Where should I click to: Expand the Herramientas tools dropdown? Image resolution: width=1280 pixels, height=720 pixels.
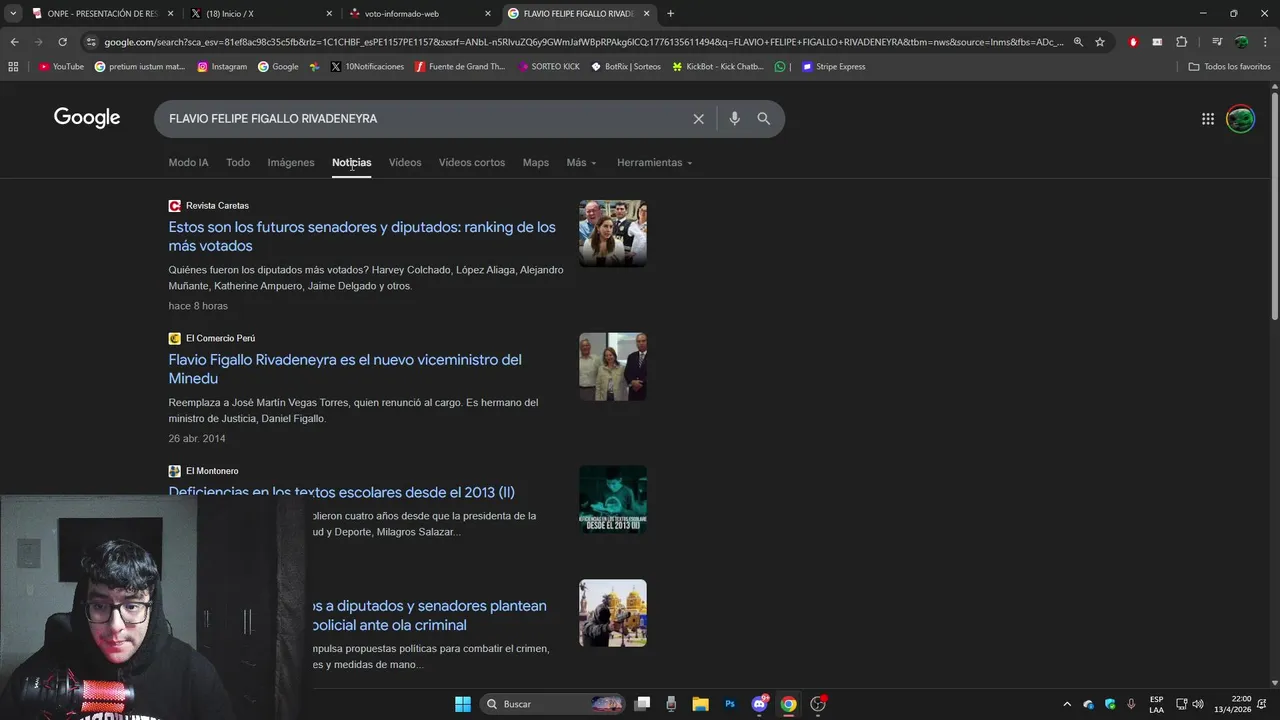654,163
